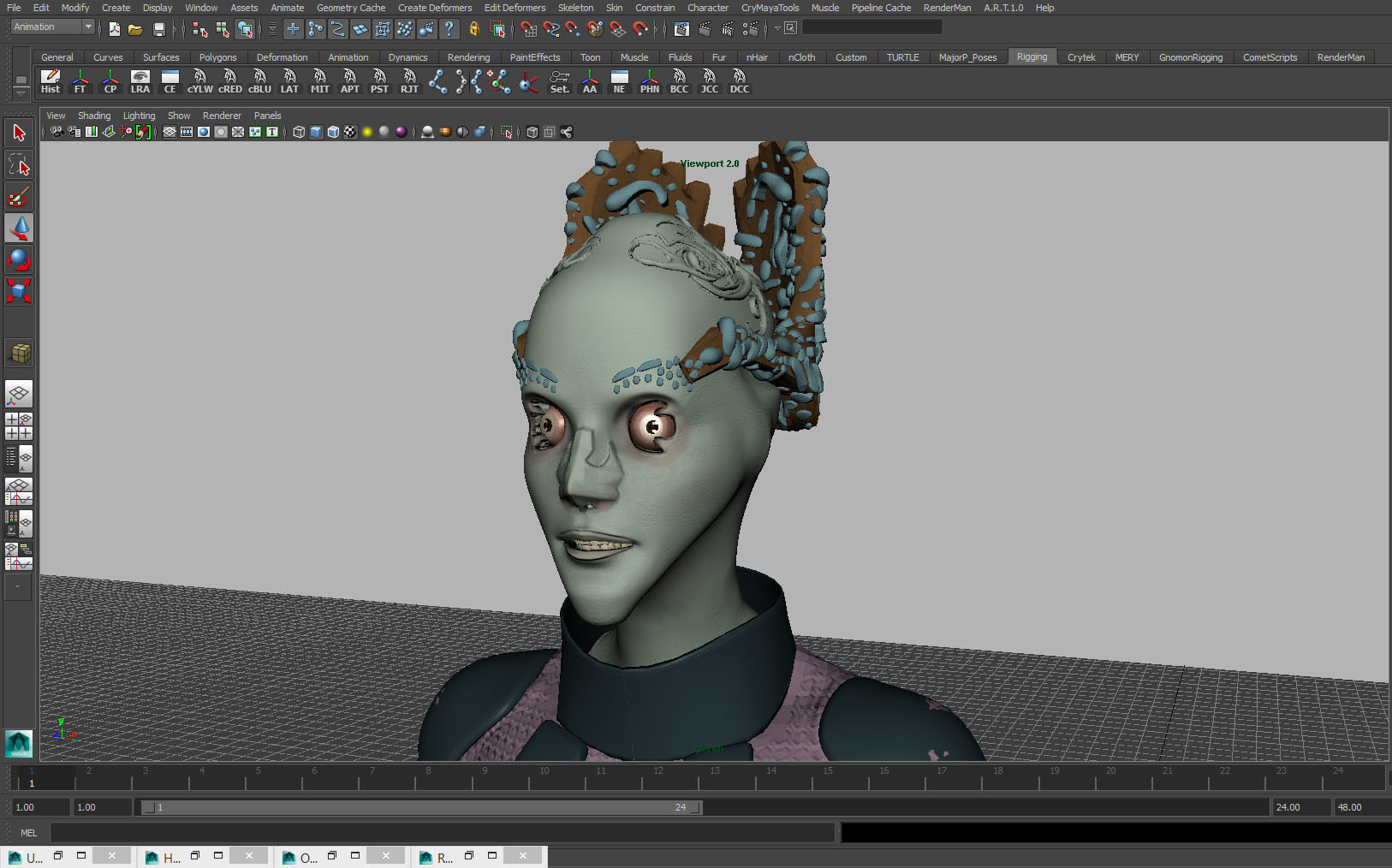
Task: Open the Skeleton menu
Action: [x=575, y=8]
